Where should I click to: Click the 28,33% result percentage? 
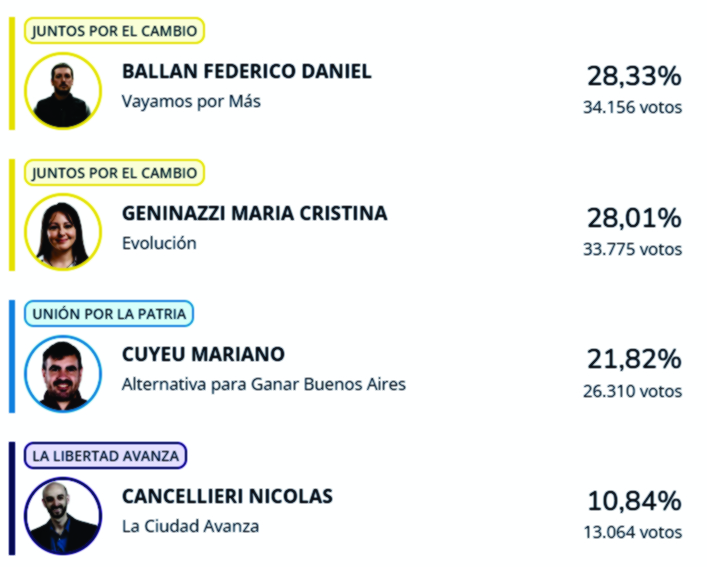[x=634, y=76]
